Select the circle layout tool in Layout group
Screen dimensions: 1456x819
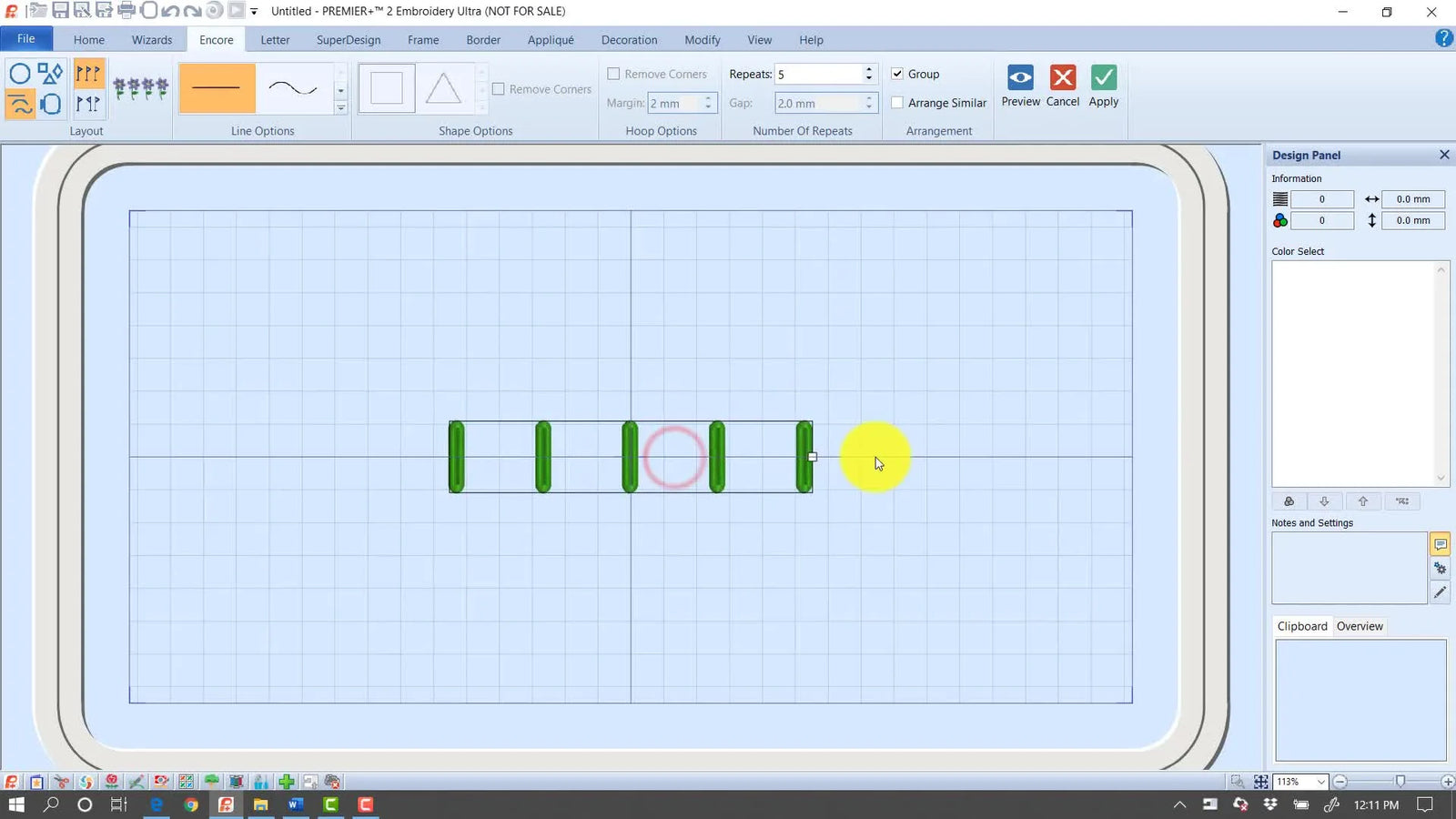[x=20, y=72]
